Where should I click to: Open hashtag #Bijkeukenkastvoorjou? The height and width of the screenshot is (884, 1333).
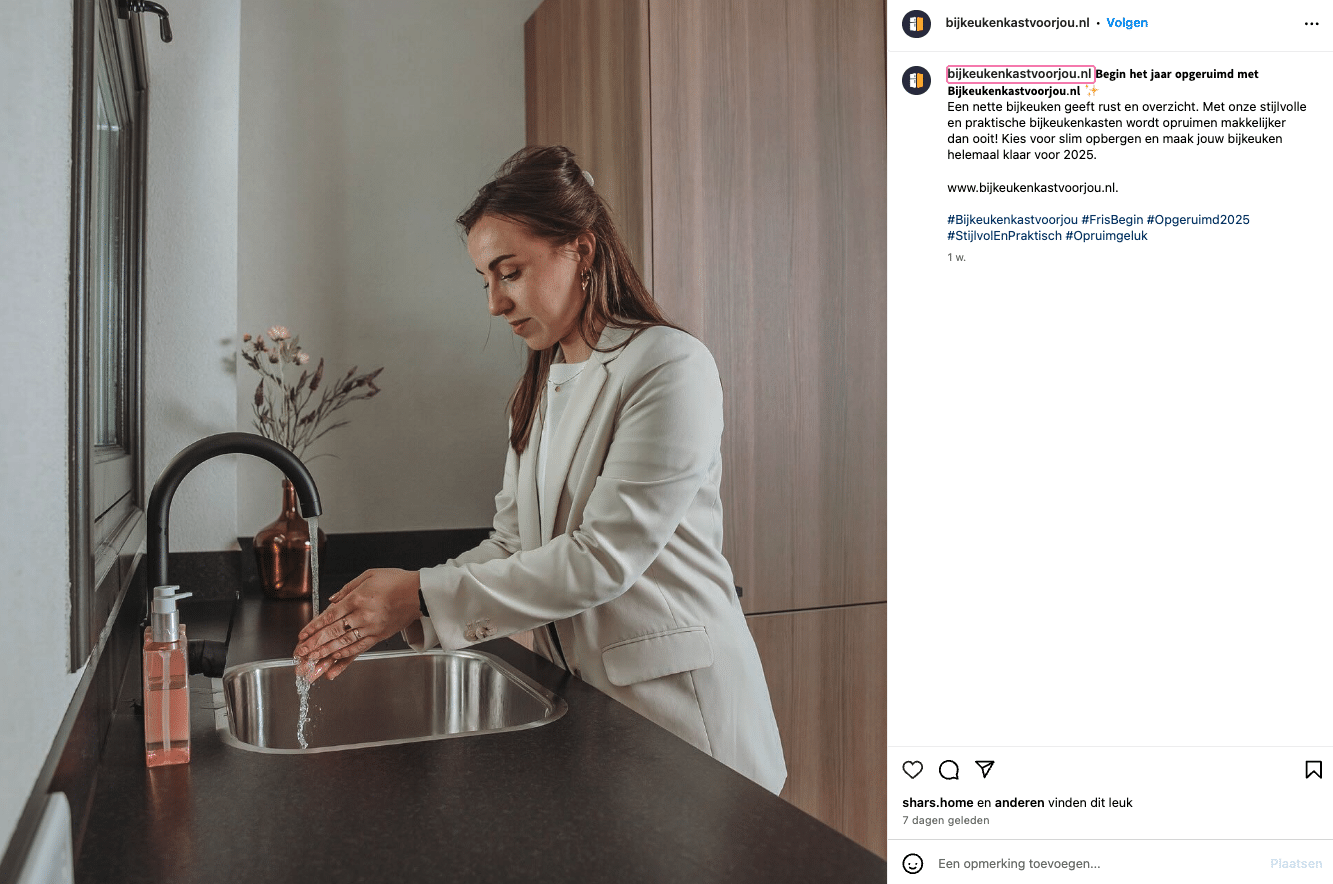pyautogui.click(x=1012, y=220)
